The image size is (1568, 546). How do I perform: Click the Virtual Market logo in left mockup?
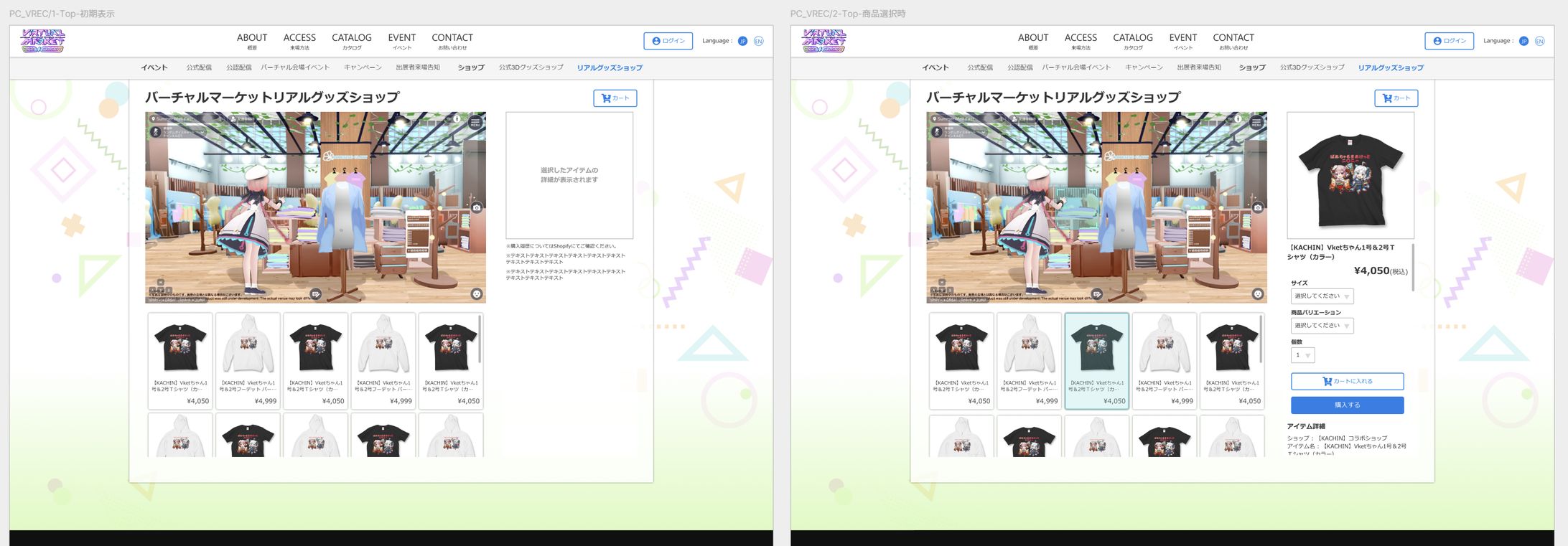click(43, 41)
